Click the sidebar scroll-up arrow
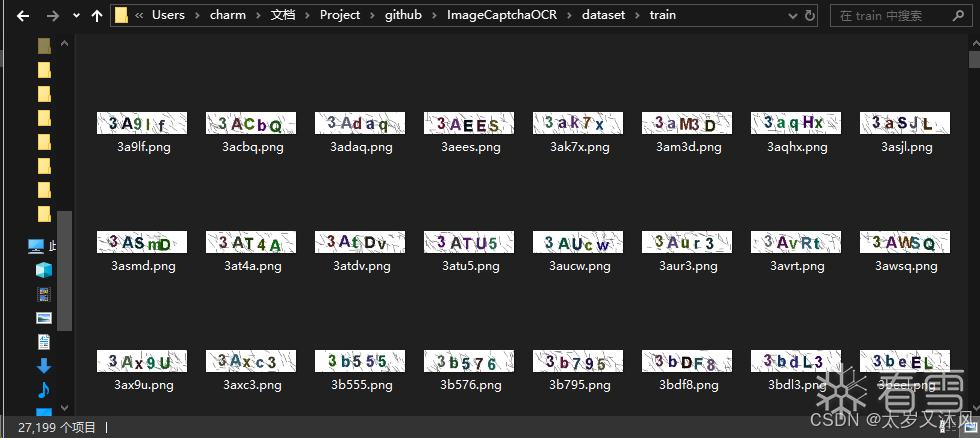The width and height of the screenshot is (980, 438). pos(64,43)
